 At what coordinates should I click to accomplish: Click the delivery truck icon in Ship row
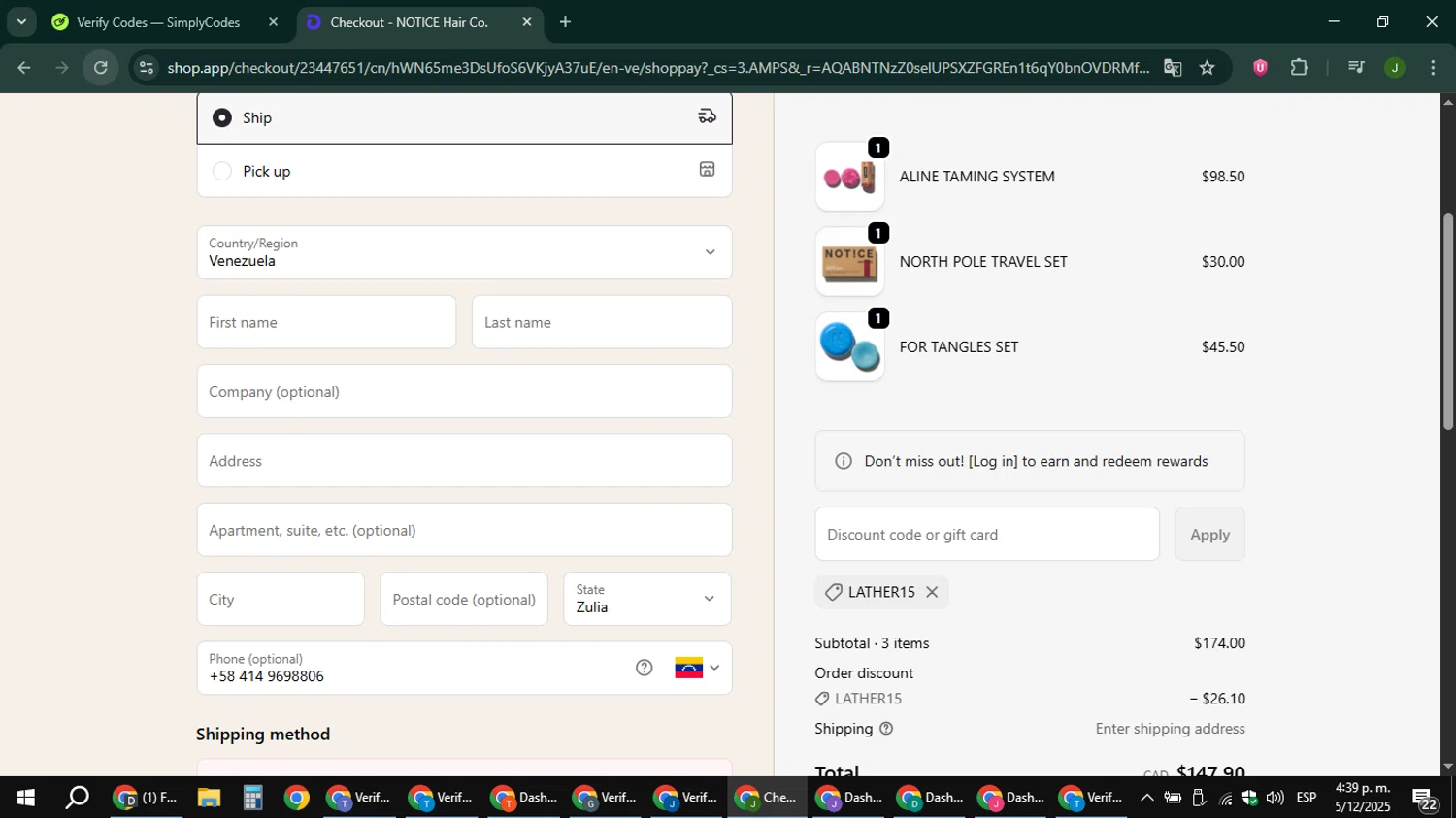pyautogui.click(x=708, y=116)
